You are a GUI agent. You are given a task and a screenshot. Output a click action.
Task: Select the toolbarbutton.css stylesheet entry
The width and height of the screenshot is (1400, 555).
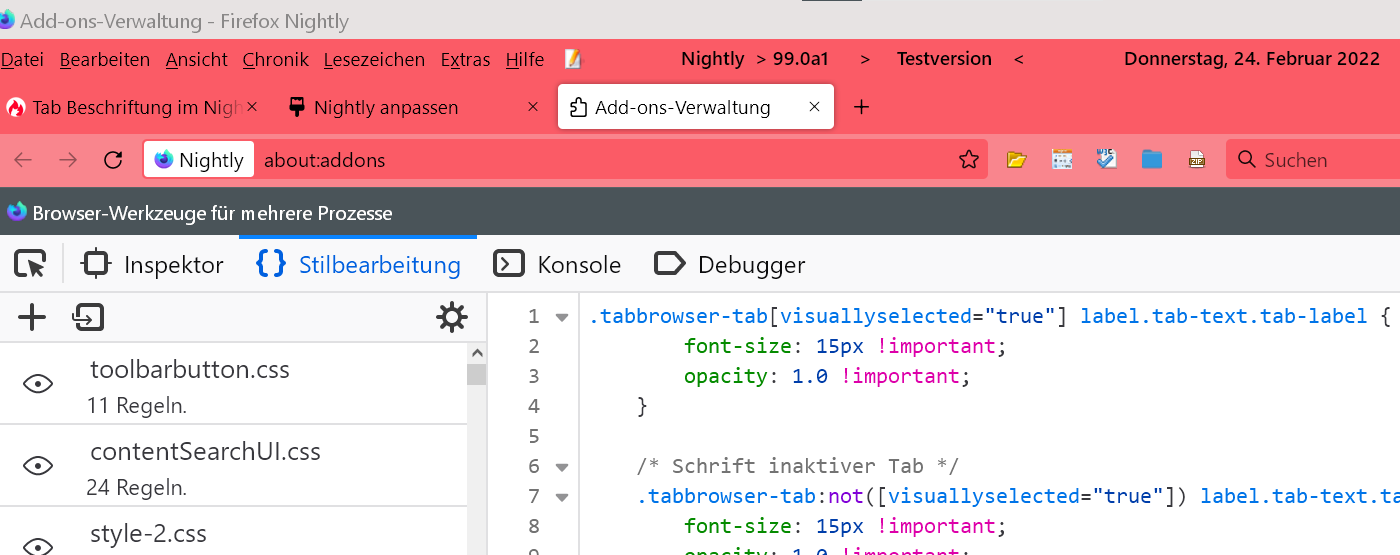pos(190,370)
